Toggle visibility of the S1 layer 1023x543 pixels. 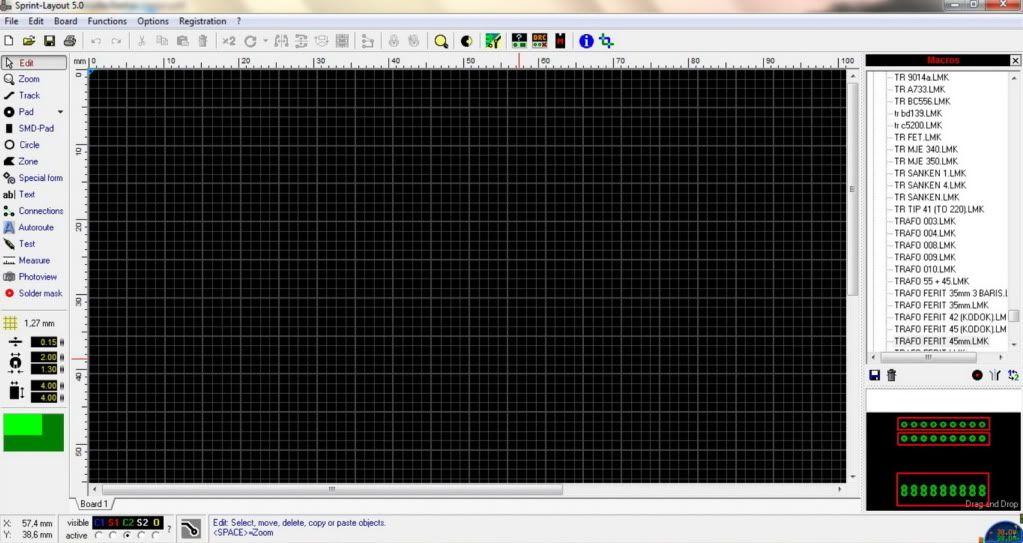click(113, 523)
